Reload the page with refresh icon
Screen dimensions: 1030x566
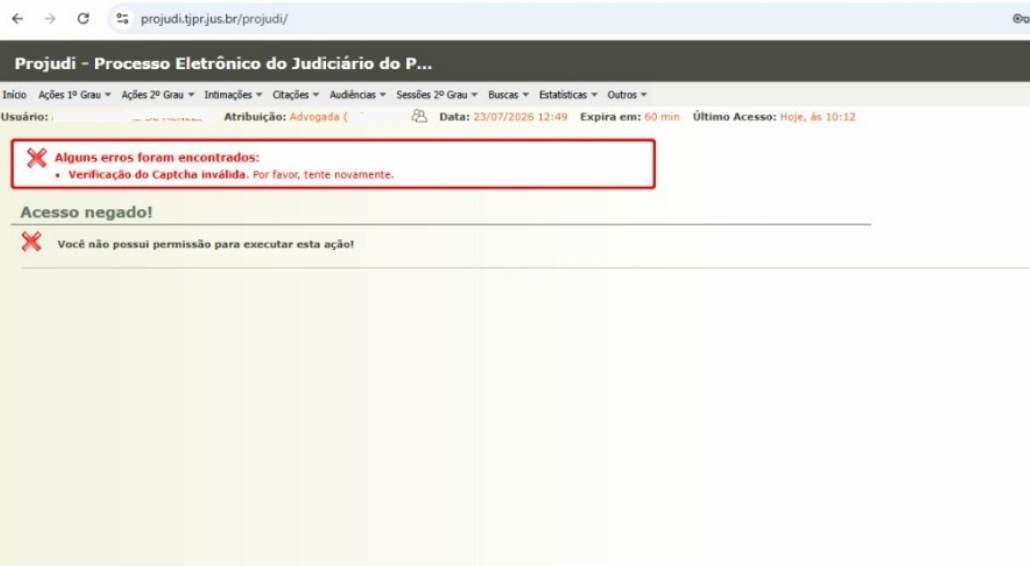[x=83, y=19]
